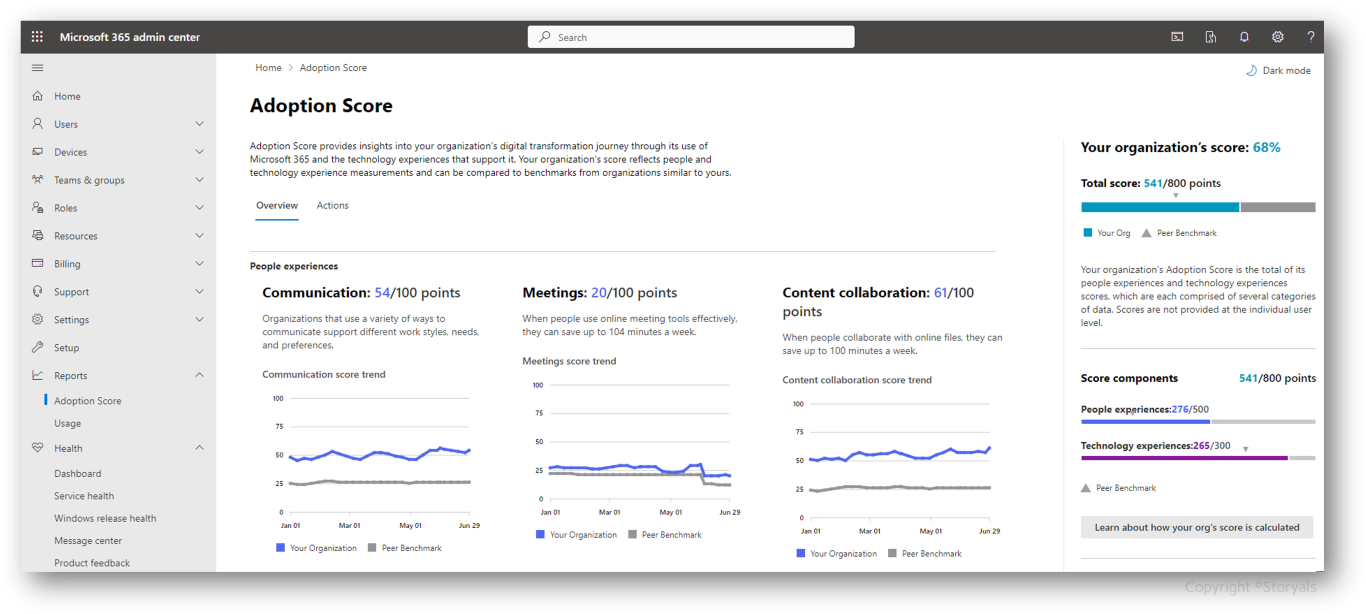The image size is (1366, 614).
Task: Click the total score progress bar
Action: pos(1197,207)
